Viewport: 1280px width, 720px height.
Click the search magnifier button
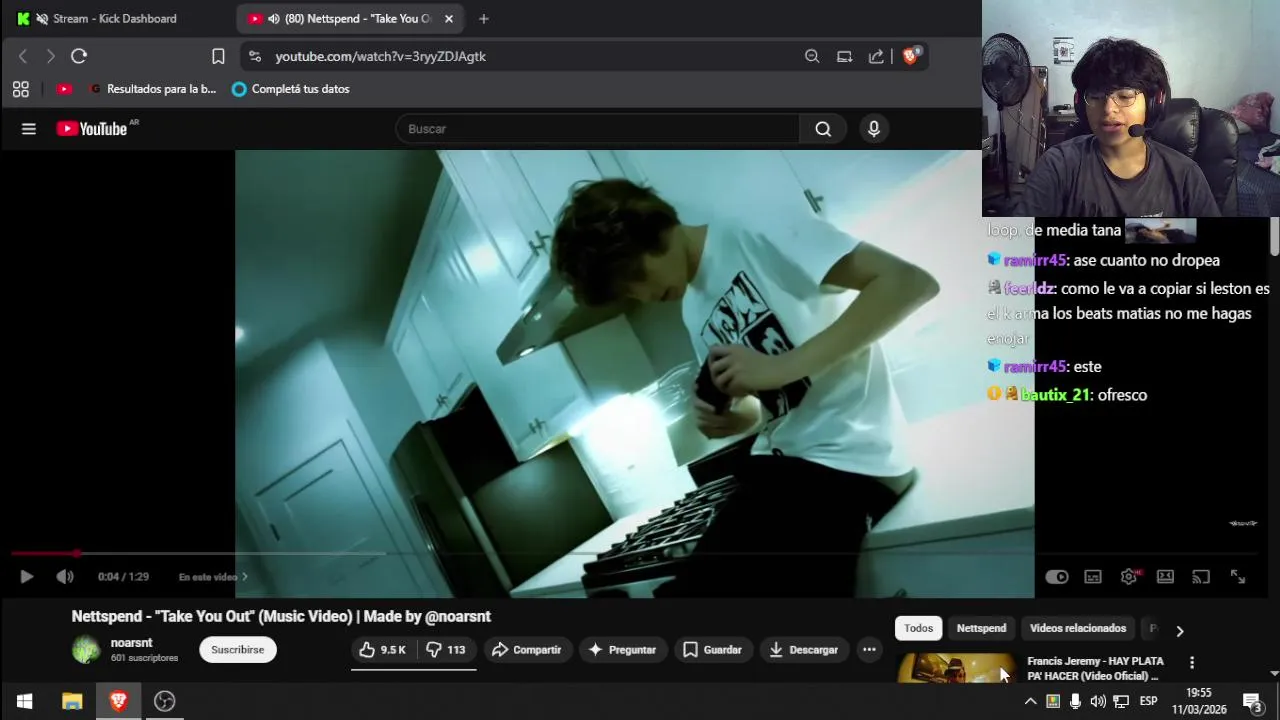(823, 129)
